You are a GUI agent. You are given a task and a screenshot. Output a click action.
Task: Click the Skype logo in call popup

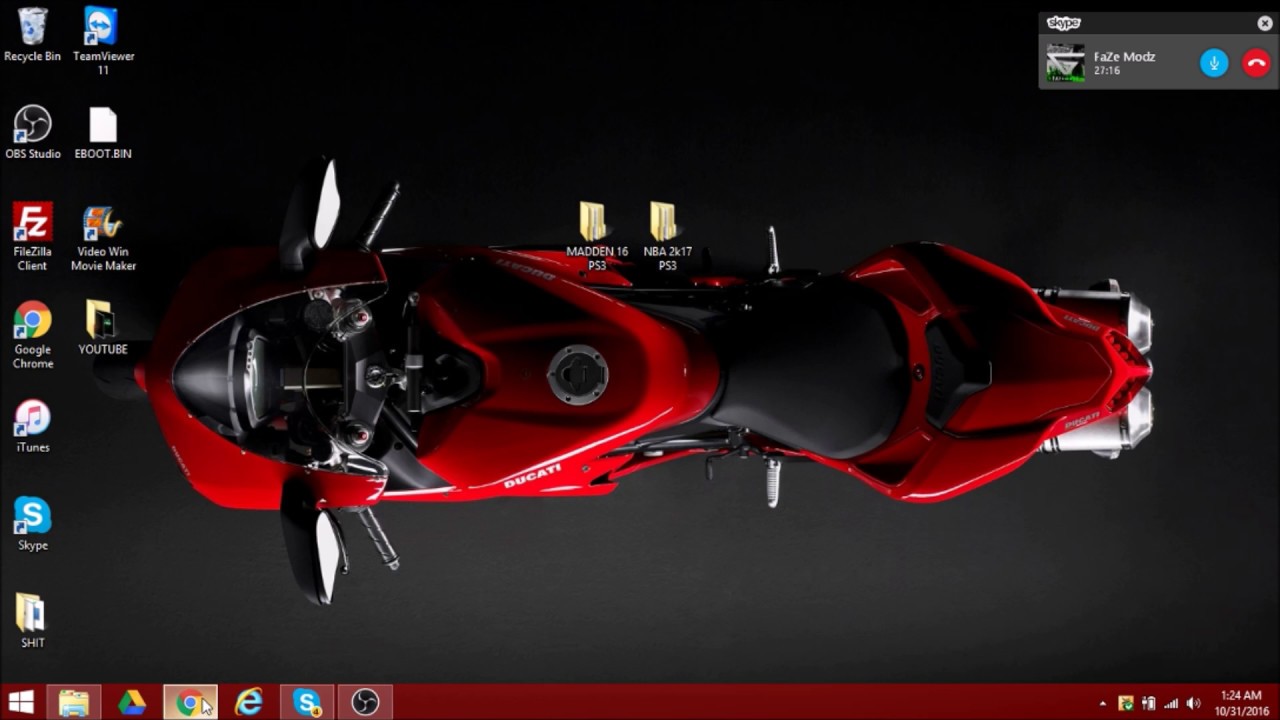tap(1063, 23)
